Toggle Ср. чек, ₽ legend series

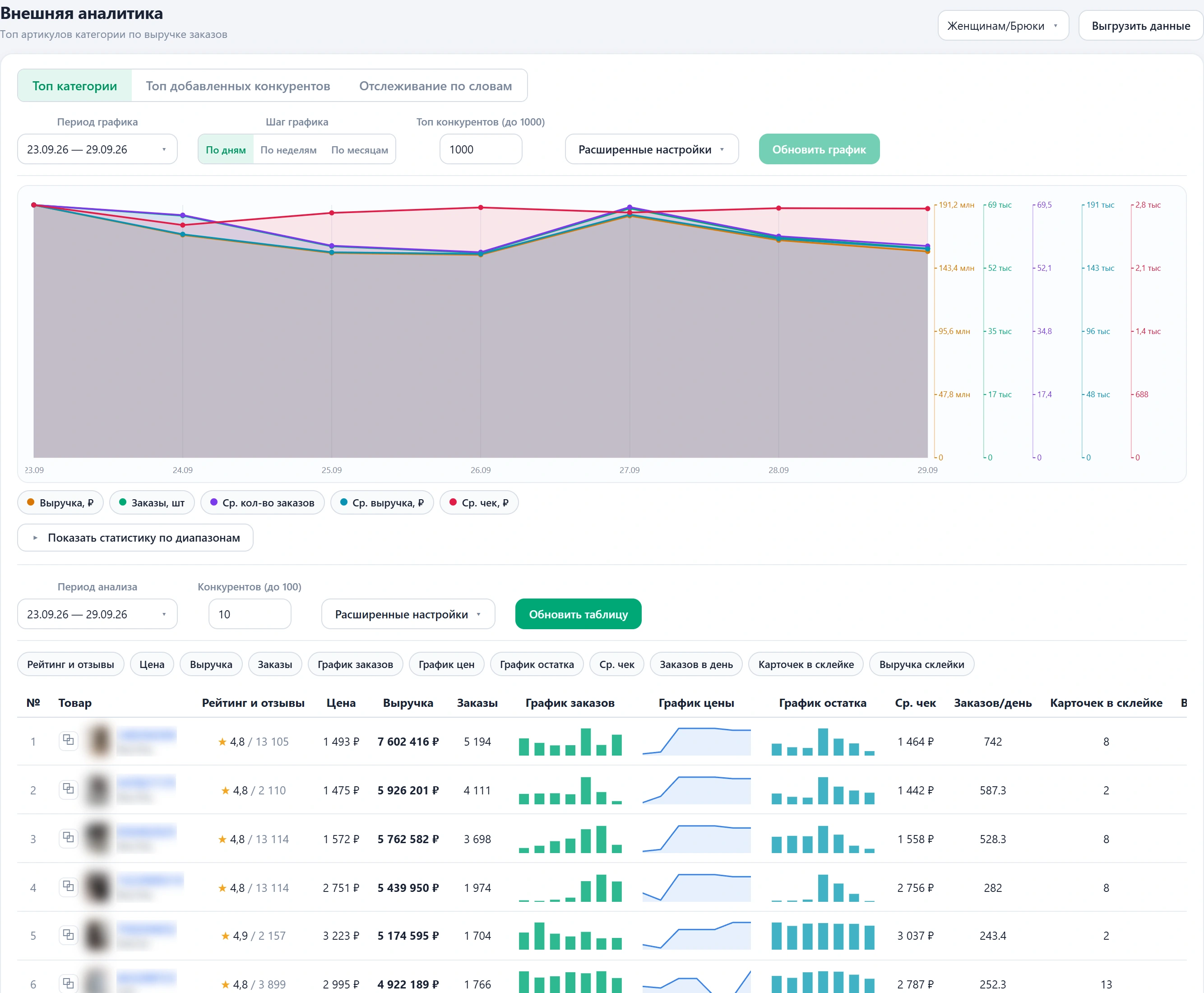pyautogui.click(x=479, y=503)
